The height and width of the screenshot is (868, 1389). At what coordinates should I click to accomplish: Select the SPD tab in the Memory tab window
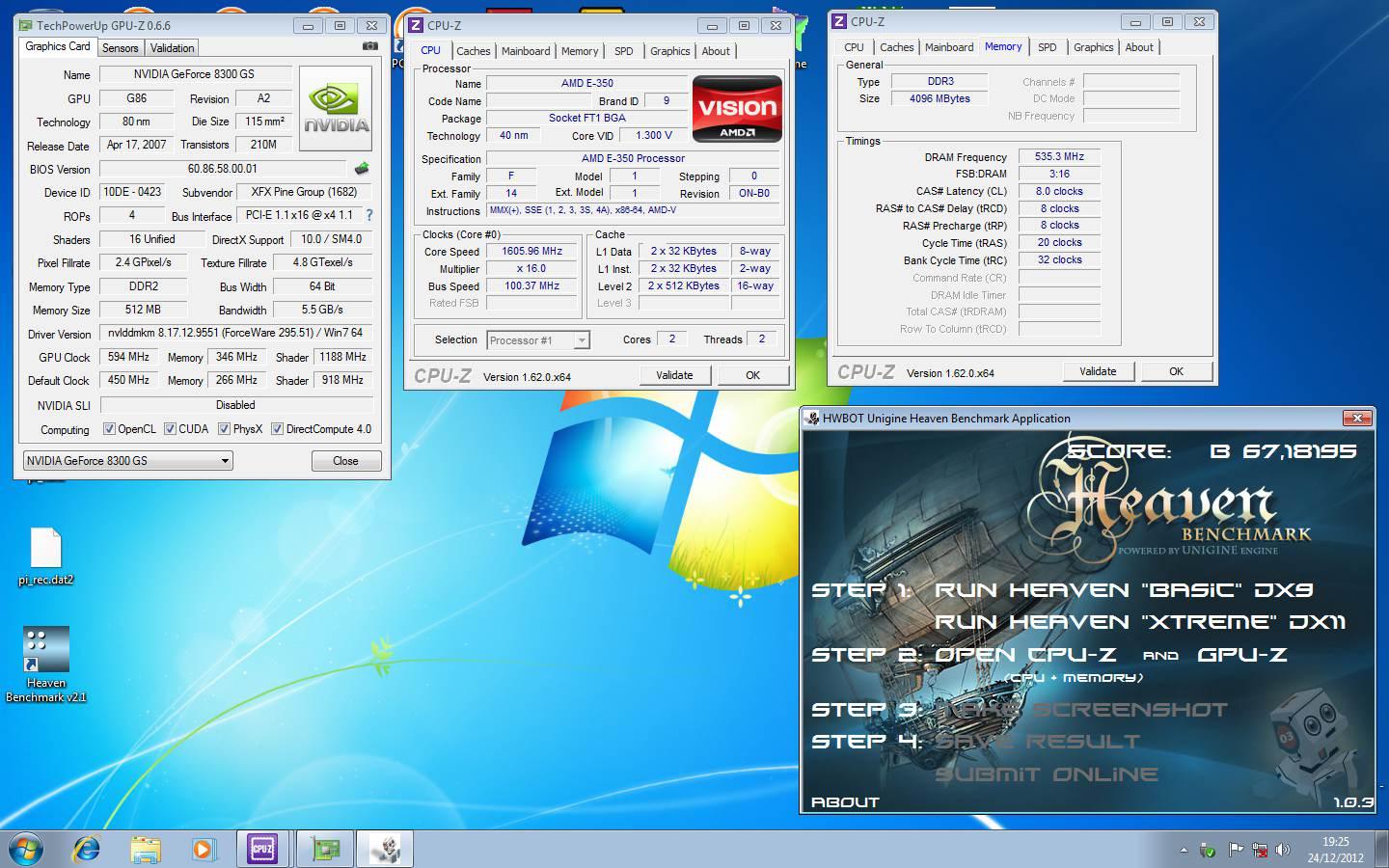(1048, 47)
